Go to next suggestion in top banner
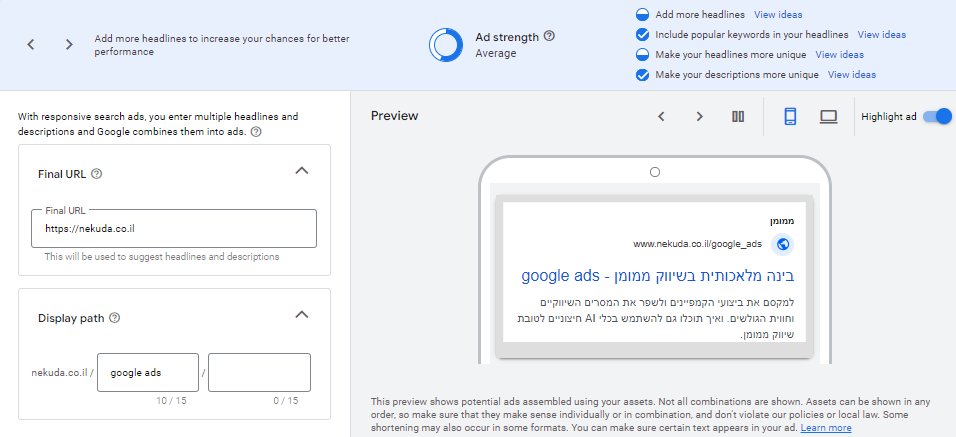Image resolution: width=956 pixels, height=437 pixels. (69, 45)
